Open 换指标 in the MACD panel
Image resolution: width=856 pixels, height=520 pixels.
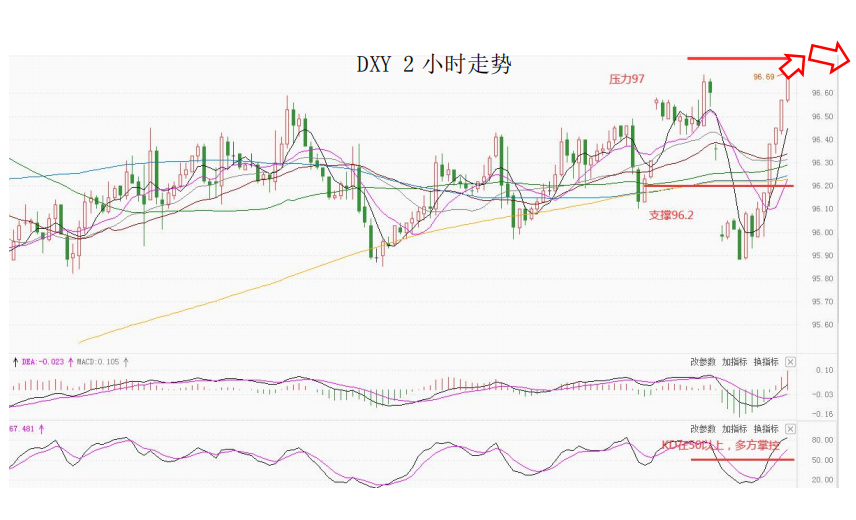coord(766,362)
